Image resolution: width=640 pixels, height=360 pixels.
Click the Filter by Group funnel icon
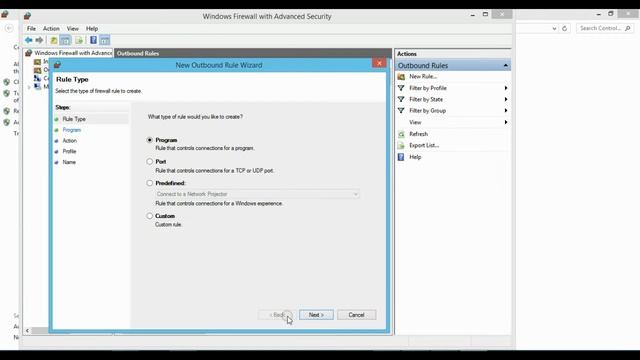pyautogui.click(x=401, y=111)
